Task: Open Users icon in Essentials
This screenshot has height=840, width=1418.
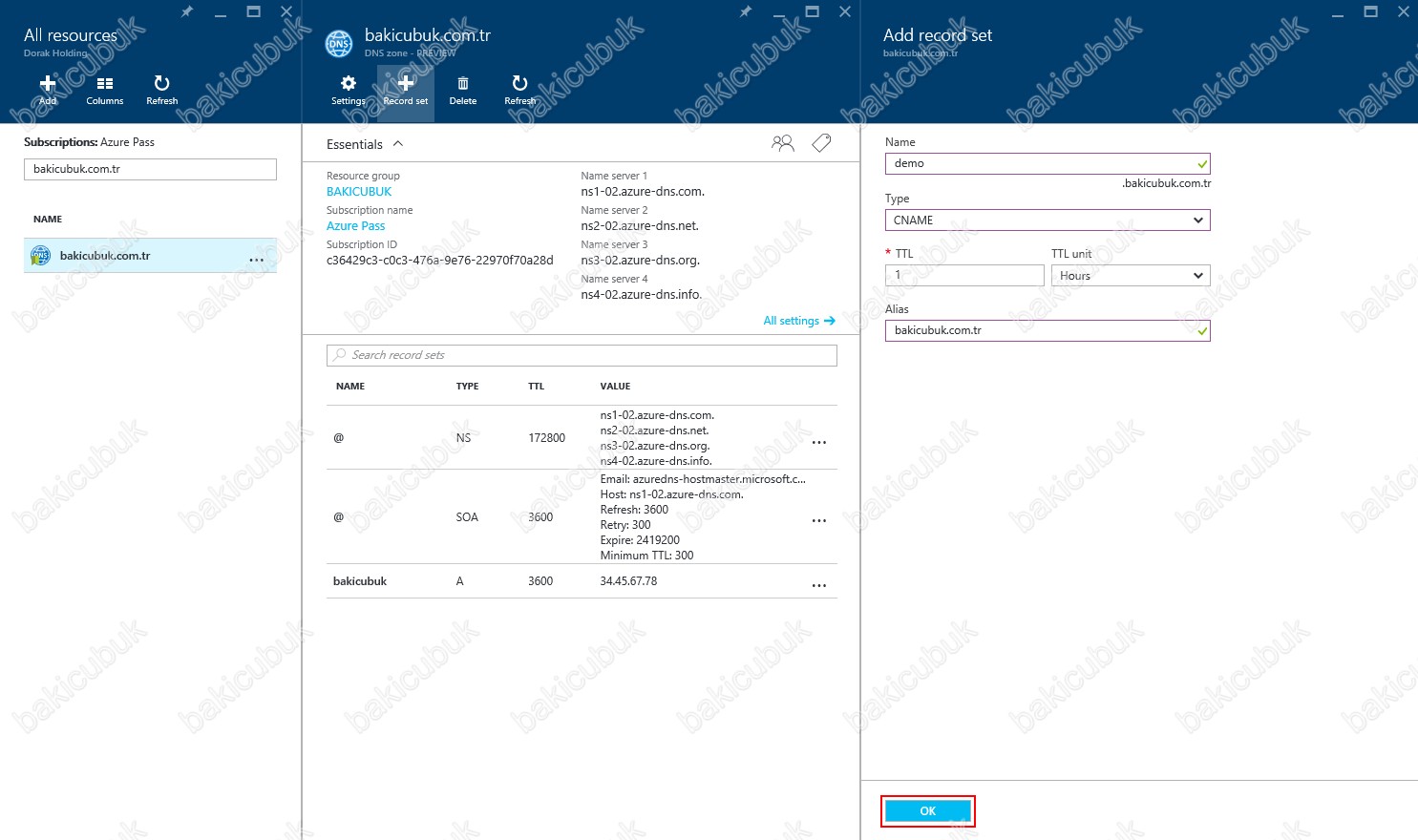Action: pos(782,143)
